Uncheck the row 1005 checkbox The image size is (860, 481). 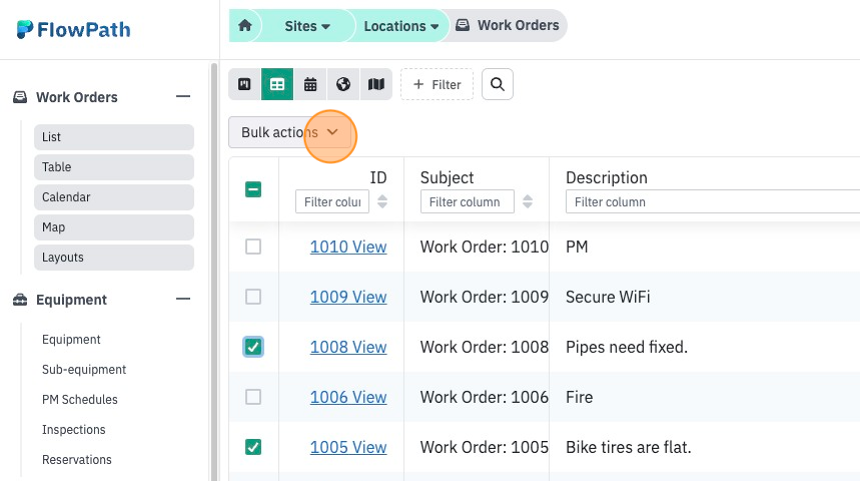coord(253,447)
